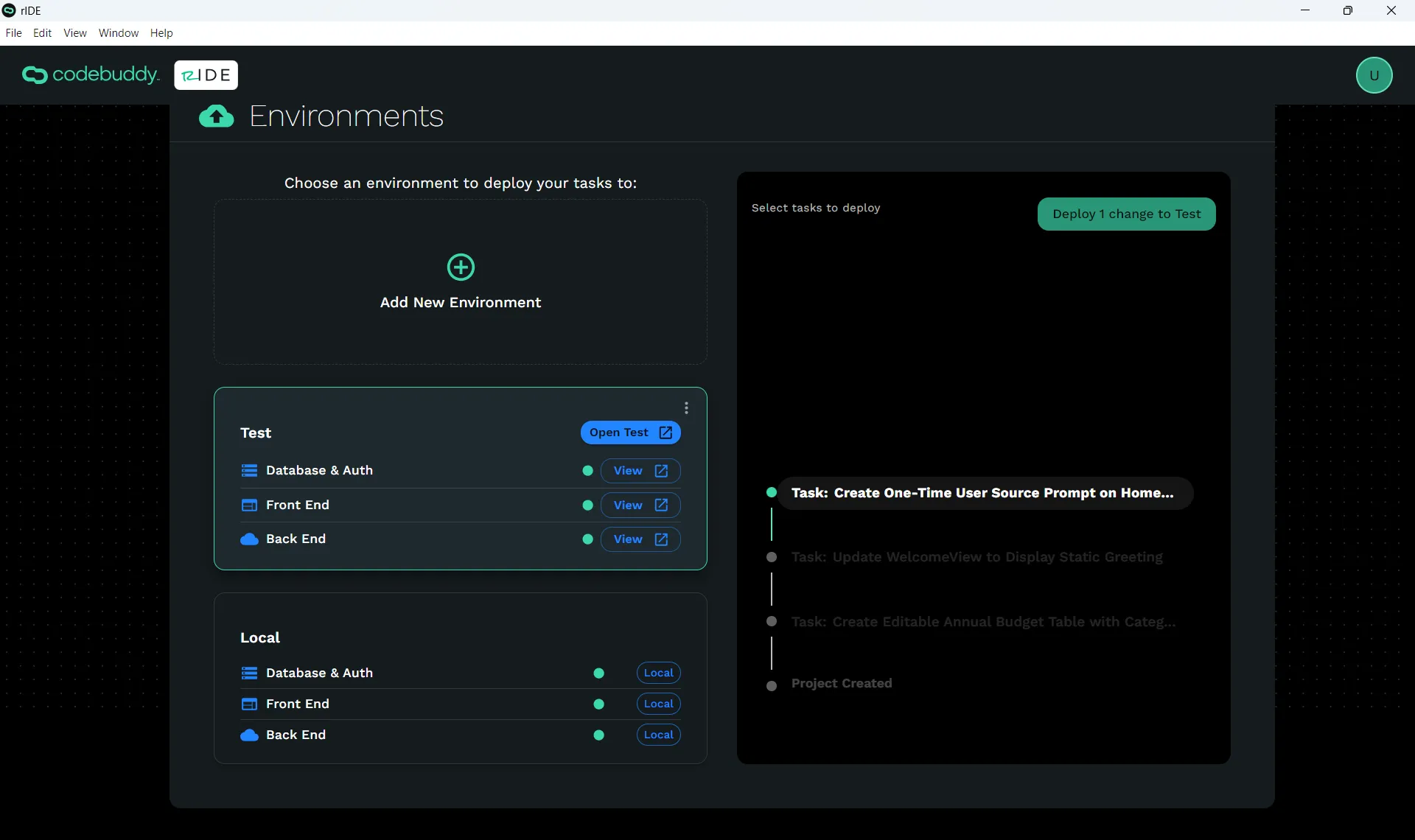
Task: Click the Local badge for Back End
Action: point(658,735)
